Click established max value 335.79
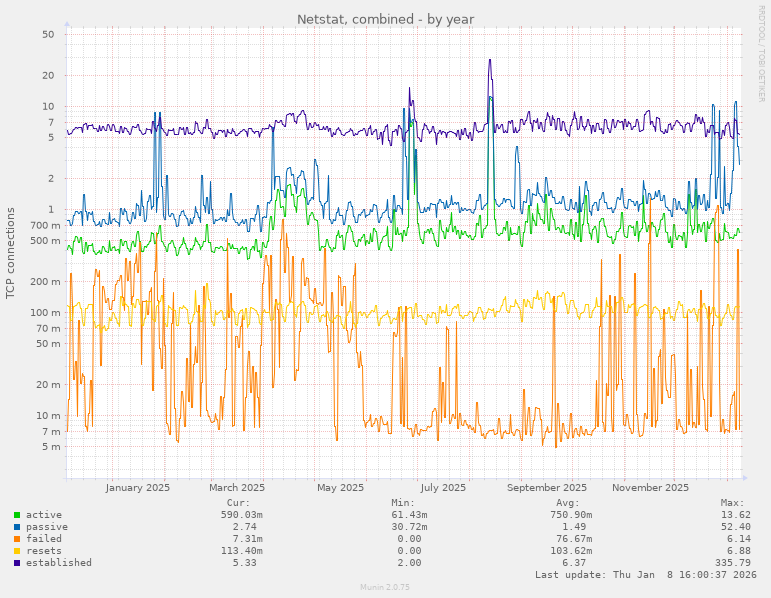 pyautogui.click(x=733, y=563)
